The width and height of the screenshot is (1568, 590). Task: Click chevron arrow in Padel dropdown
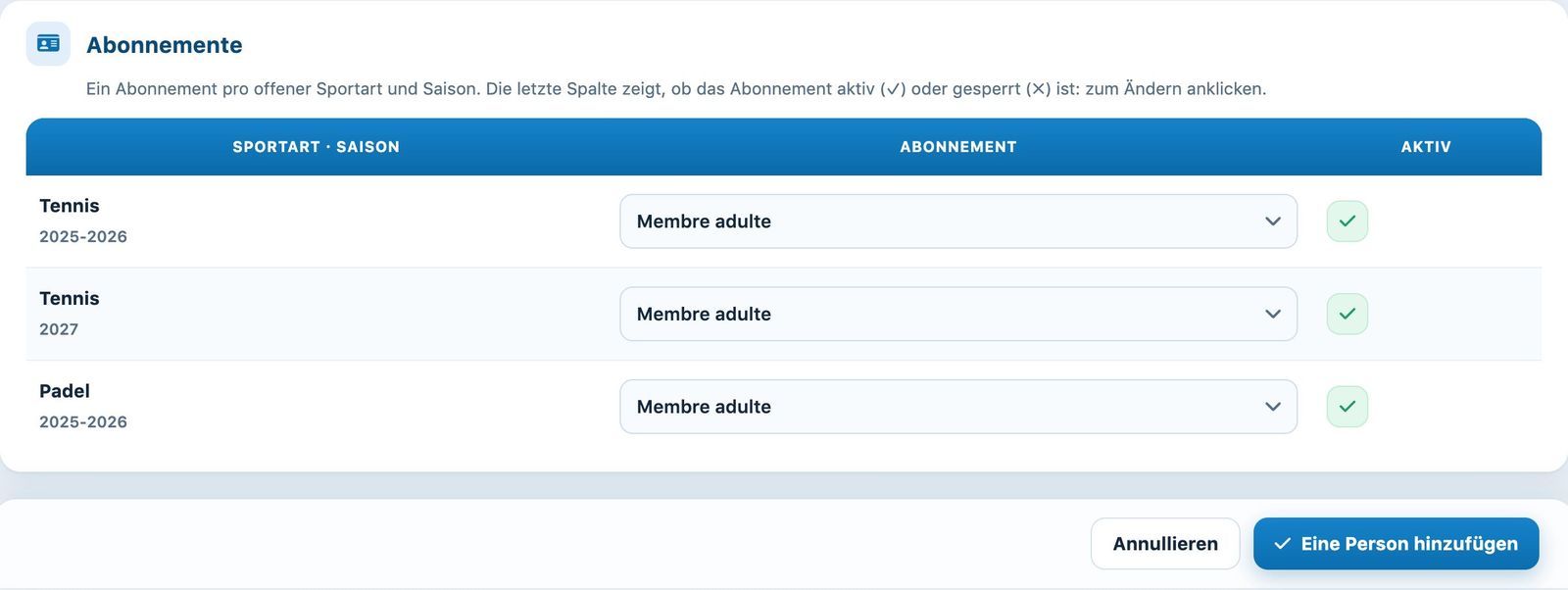tap(1273, 407)
